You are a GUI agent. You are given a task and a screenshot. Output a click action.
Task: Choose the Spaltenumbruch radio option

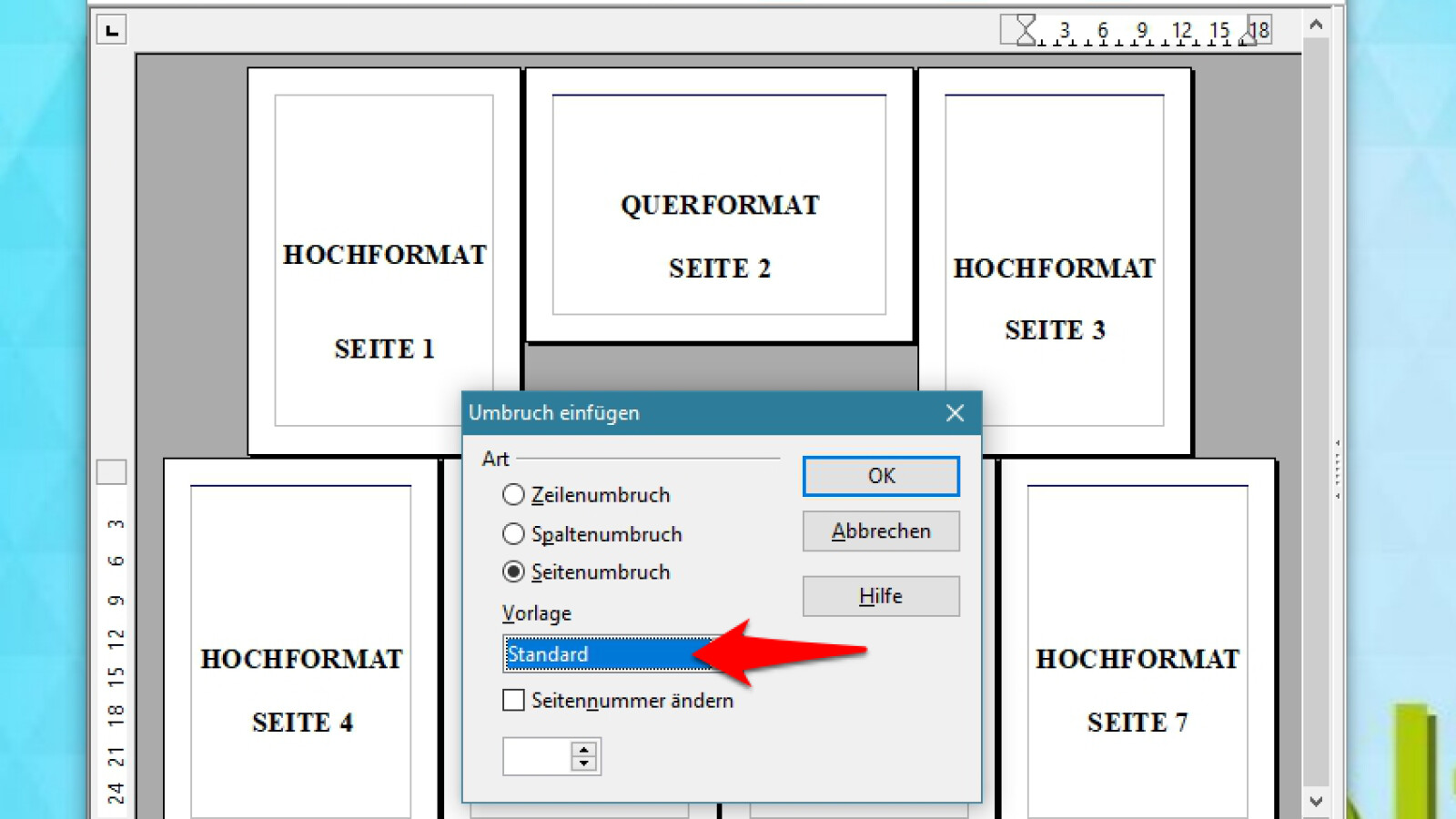coord(513,533)
